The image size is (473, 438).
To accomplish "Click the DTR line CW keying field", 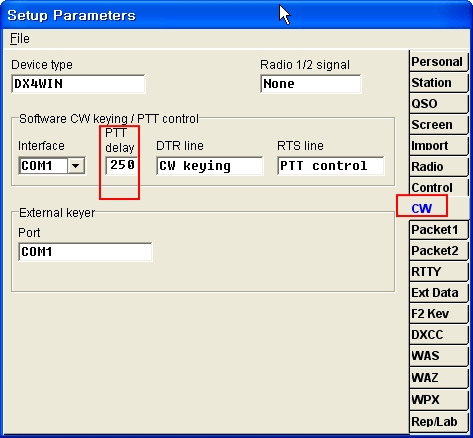I will [210, 166].
